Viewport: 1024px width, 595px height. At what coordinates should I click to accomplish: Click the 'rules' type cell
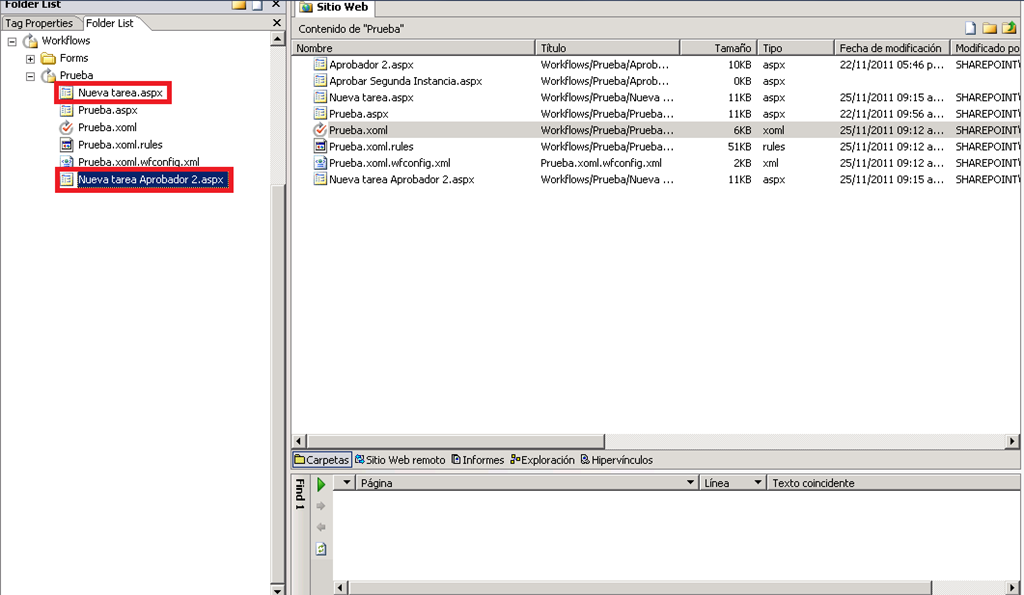(x=774, y=146)
